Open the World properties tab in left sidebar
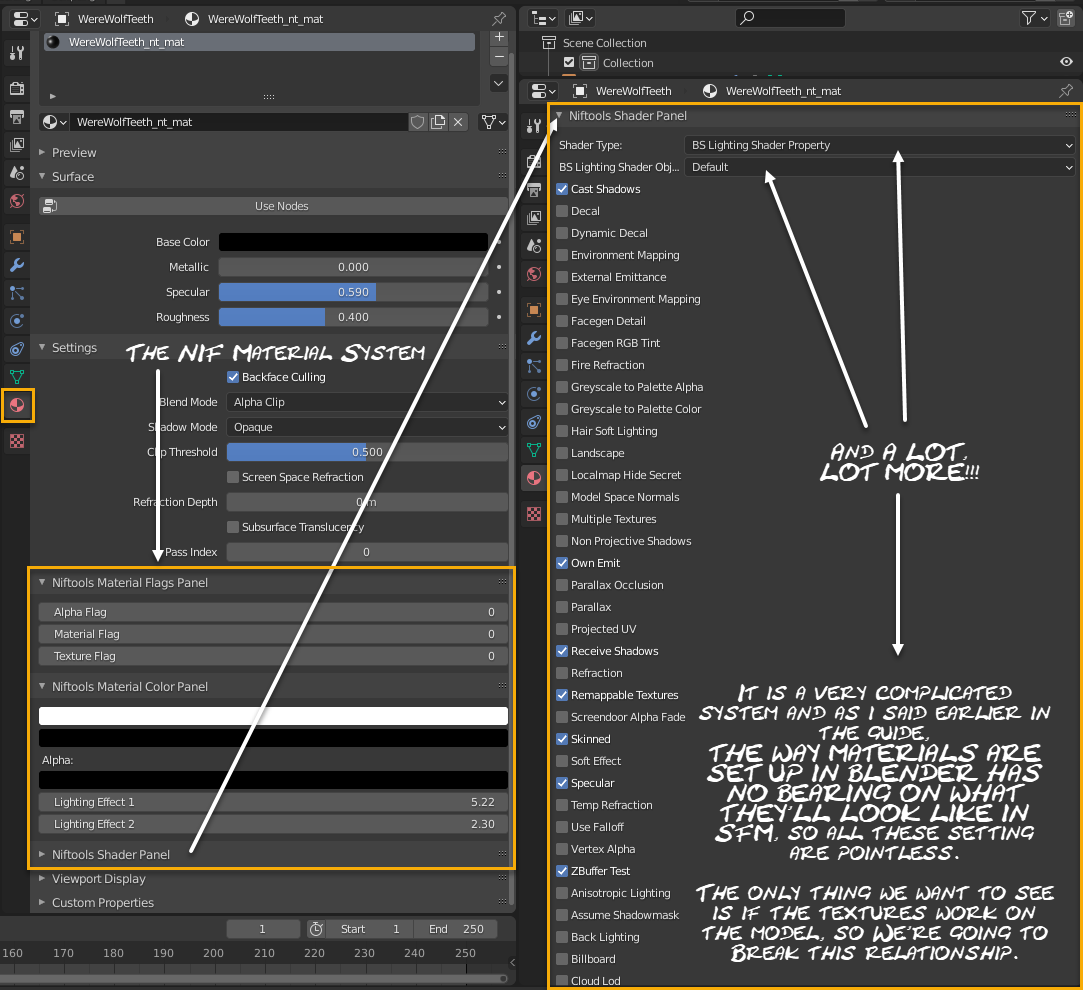This screenshot has width=1083, height=990. 17,201
